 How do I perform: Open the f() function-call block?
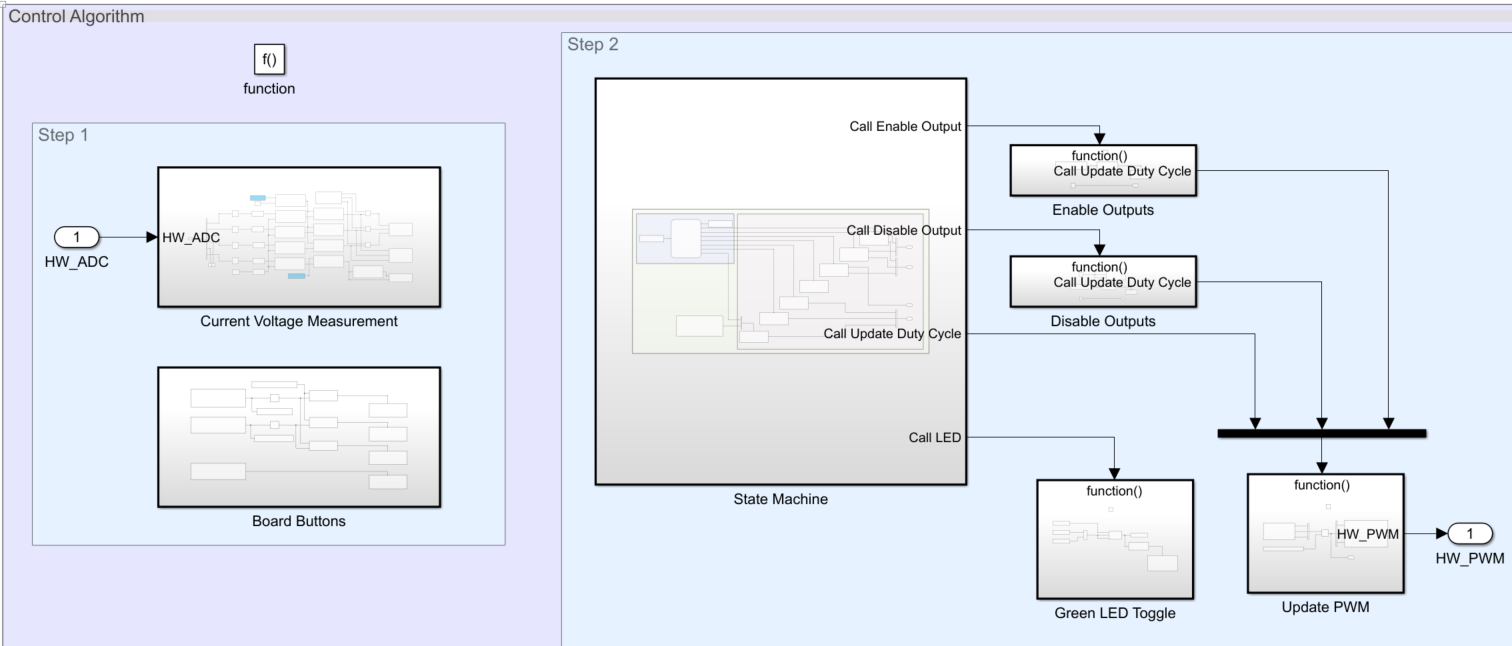pyautogui.click(x=269, y=60)
